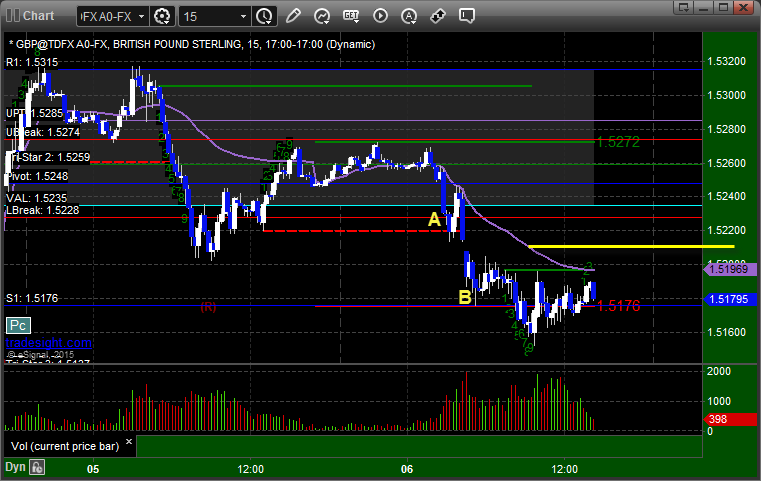Image resolution: width=761 pixels, height=481 pixels.
Task: Select the pencil drawing tool
Action: click(x=293, y=16)
